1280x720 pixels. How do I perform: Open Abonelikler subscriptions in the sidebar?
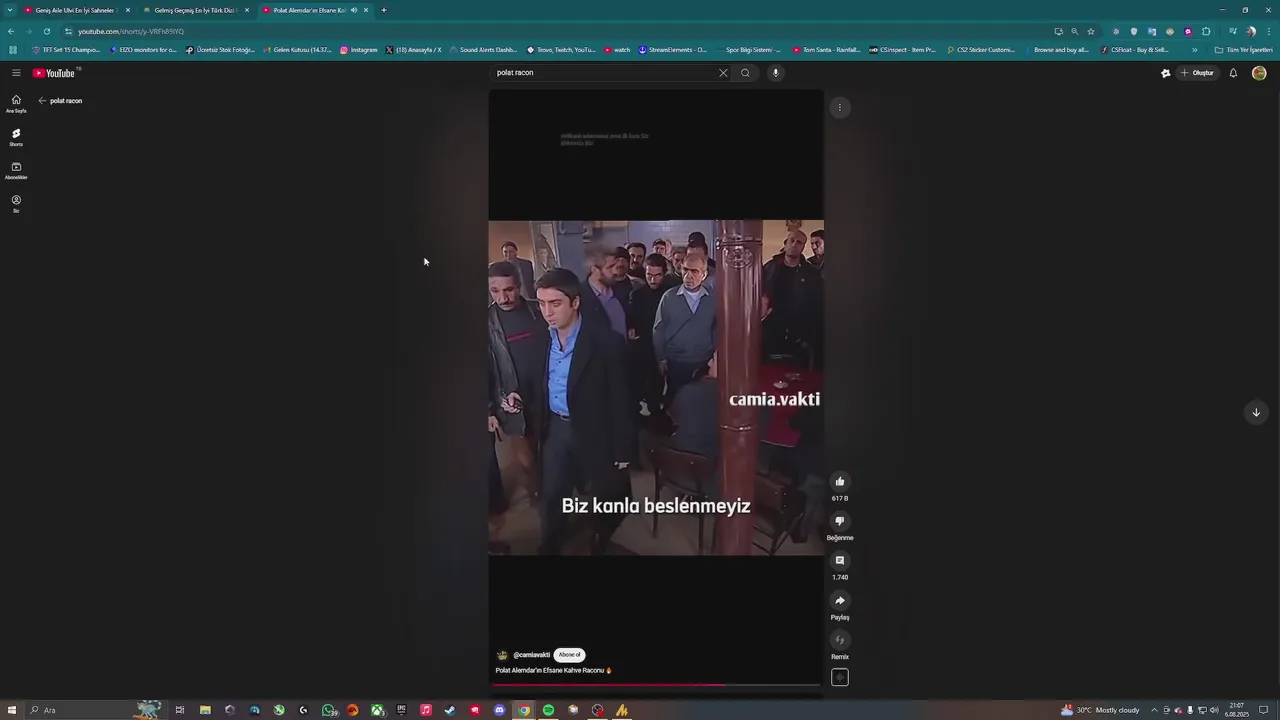[16, 170]
